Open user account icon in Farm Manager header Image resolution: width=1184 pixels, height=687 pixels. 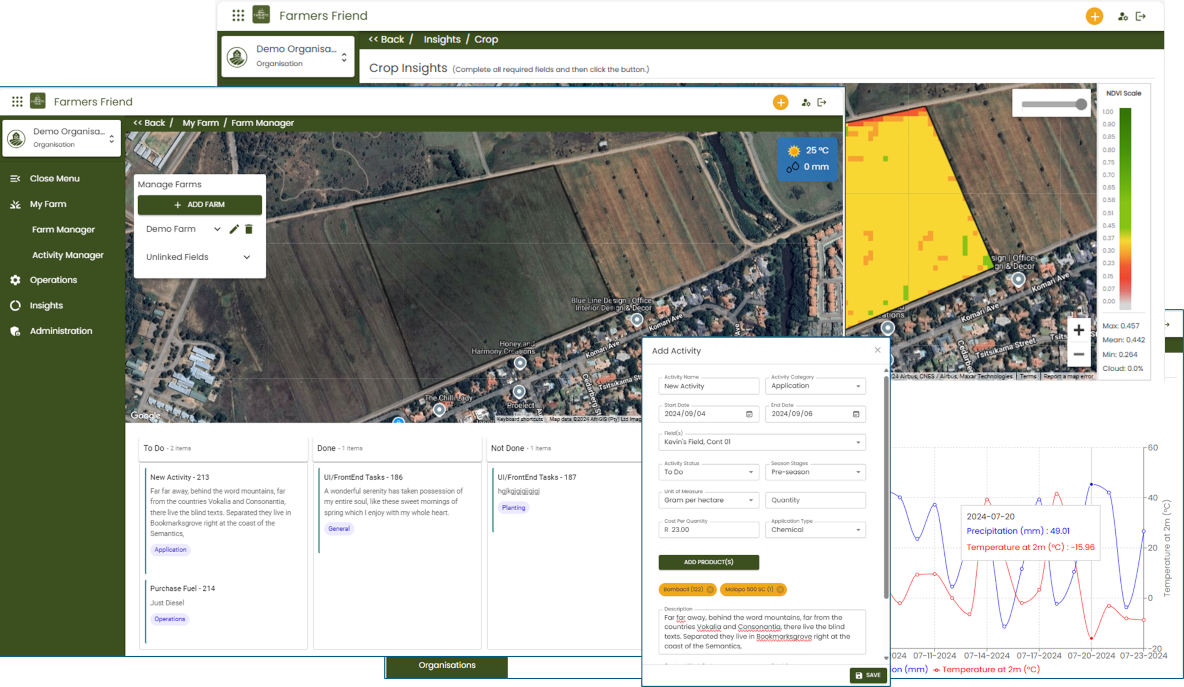click(x=806, y=102)
